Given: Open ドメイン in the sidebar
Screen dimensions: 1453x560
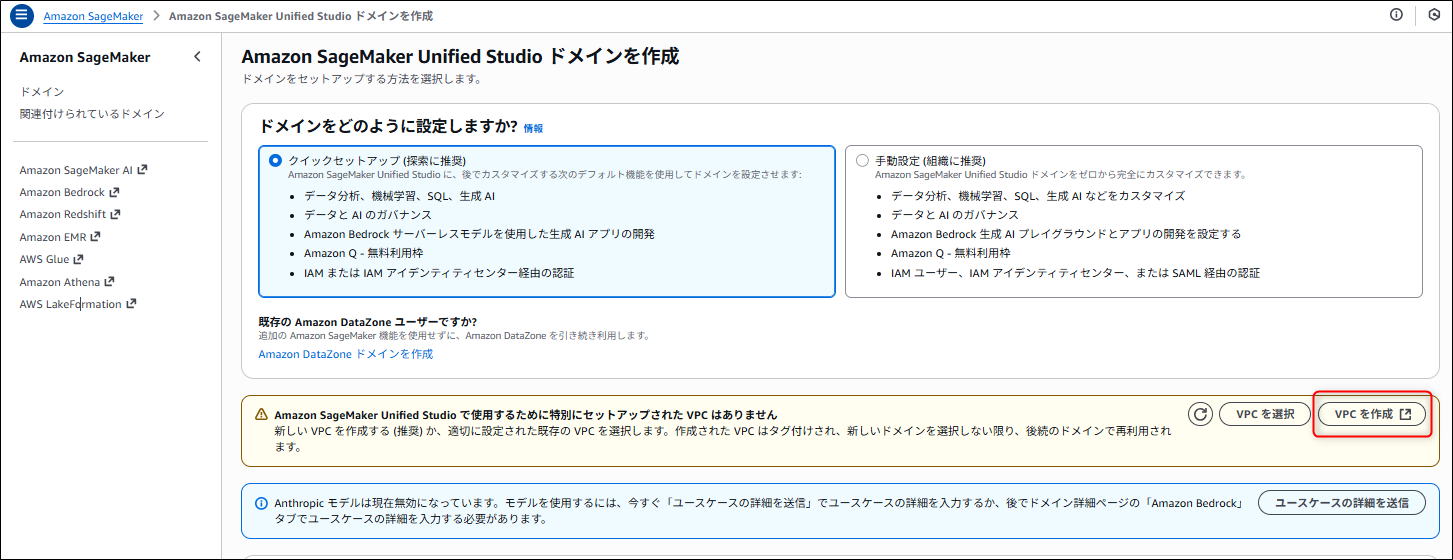Looking at the screenshot, I should click(42, 92).
